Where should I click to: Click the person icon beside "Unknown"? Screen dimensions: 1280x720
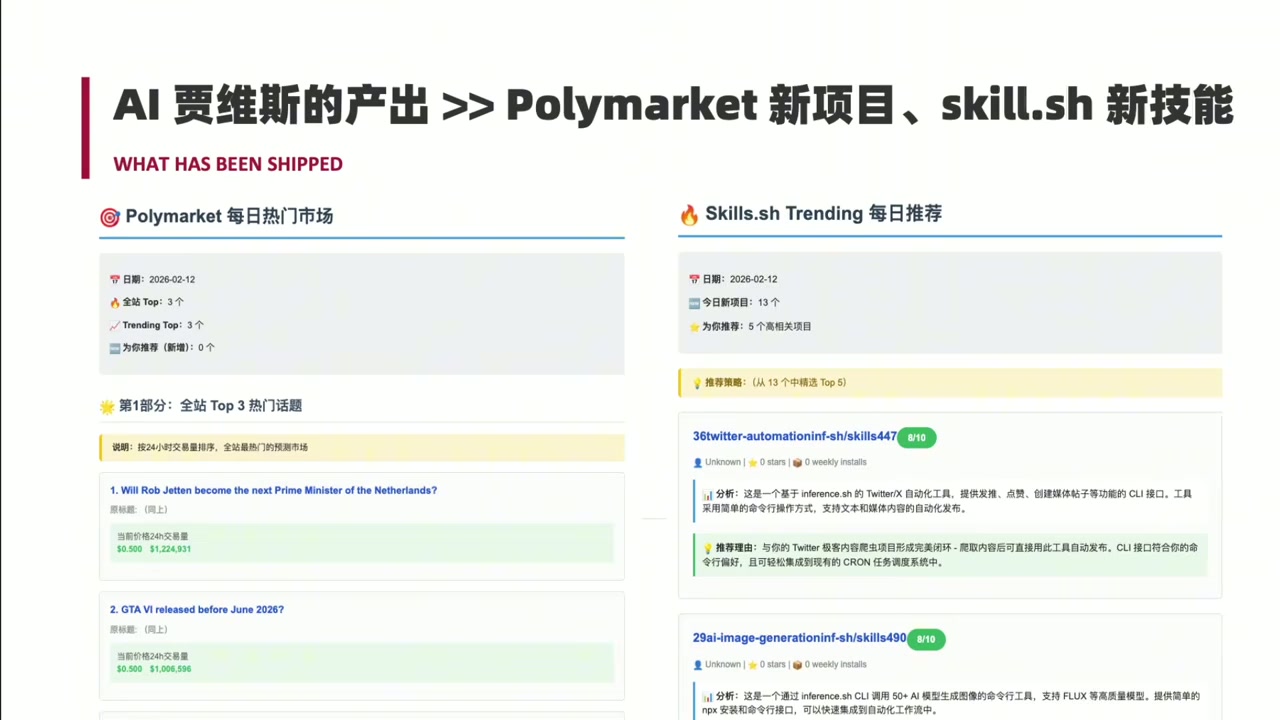pos(697,462)
